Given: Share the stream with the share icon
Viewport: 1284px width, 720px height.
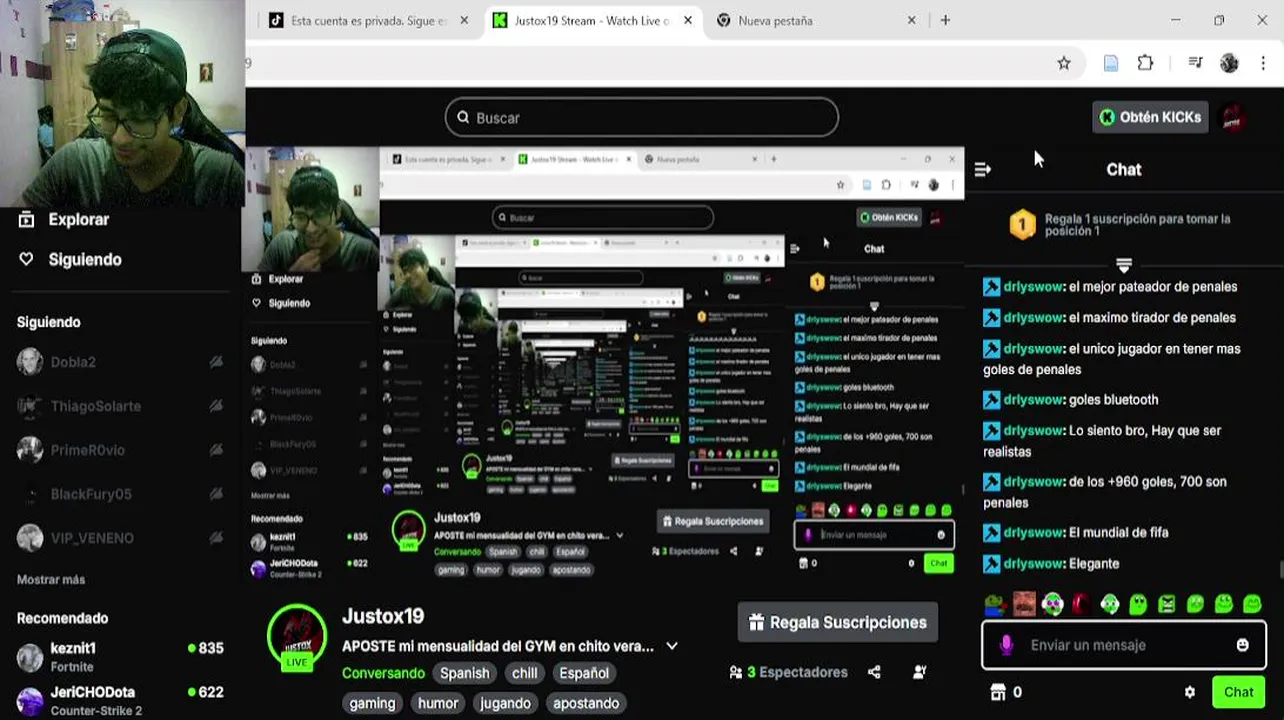Looking at the screenshot, I should pos(874,672).
